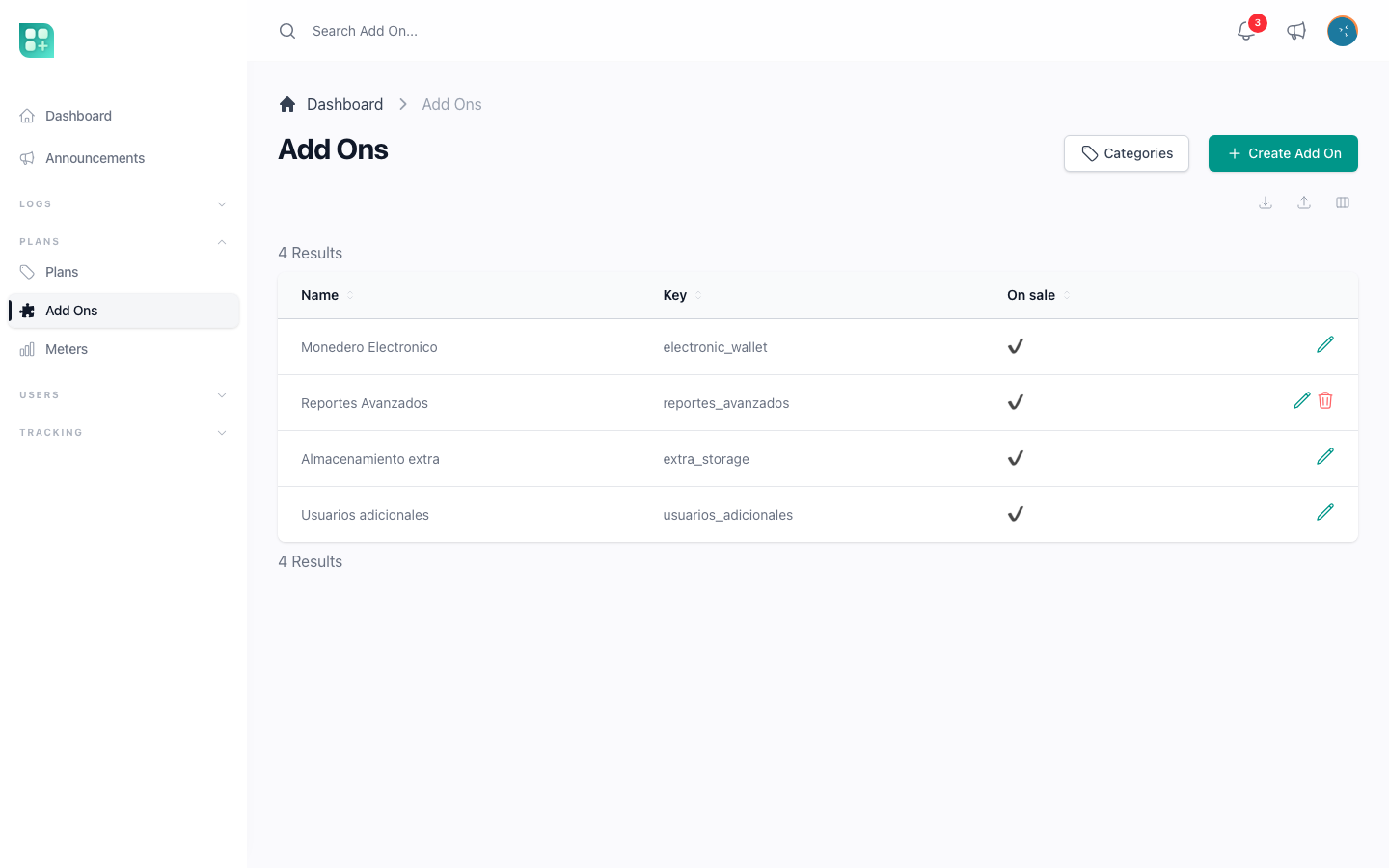Image resolution: width=1389 pixels, height=868 pixels.
Task: Open the notifications bell
Action: (x=1246, y=31)
